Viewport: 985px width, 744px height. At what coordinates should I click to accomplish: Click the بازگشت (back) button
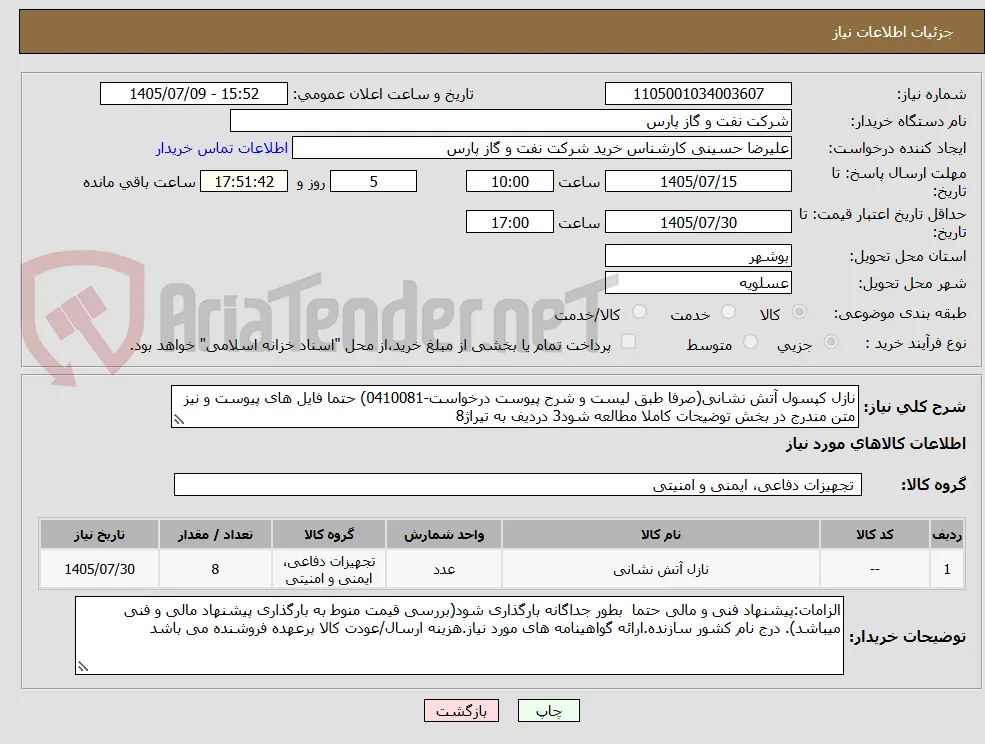pyautogui.click(x=461, y=711)
